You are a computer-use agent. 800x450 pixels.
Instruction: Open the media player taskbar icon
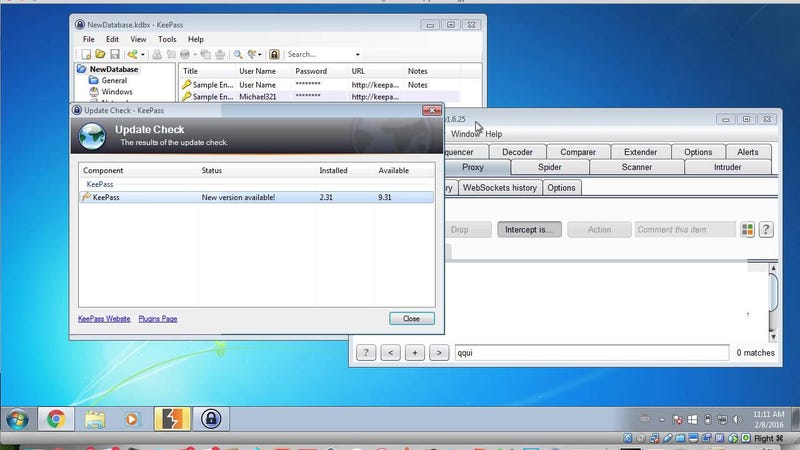coord(132,419)
